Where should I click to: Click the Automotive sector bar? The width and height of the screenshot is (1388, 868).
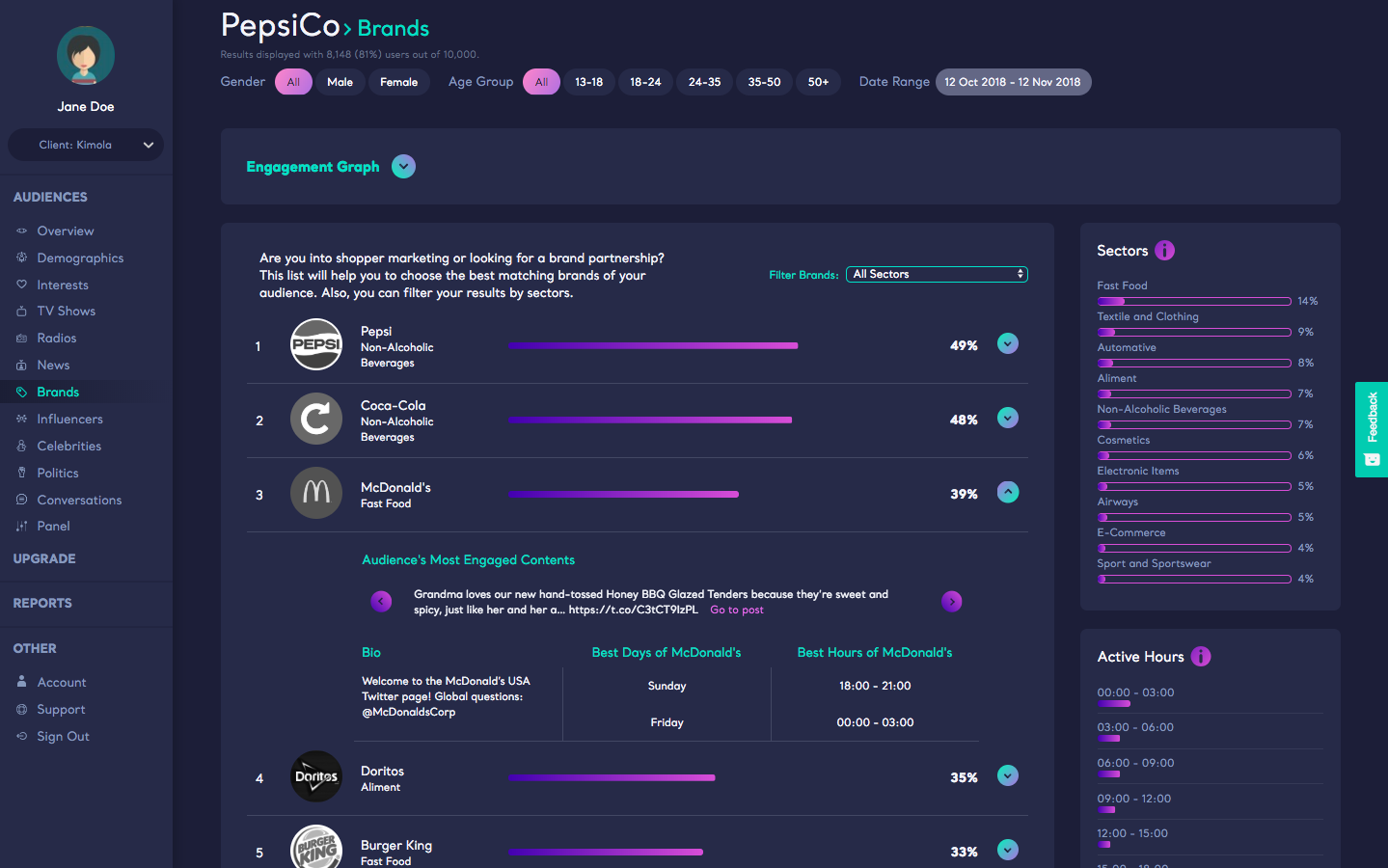click(x=1194, y=363)
